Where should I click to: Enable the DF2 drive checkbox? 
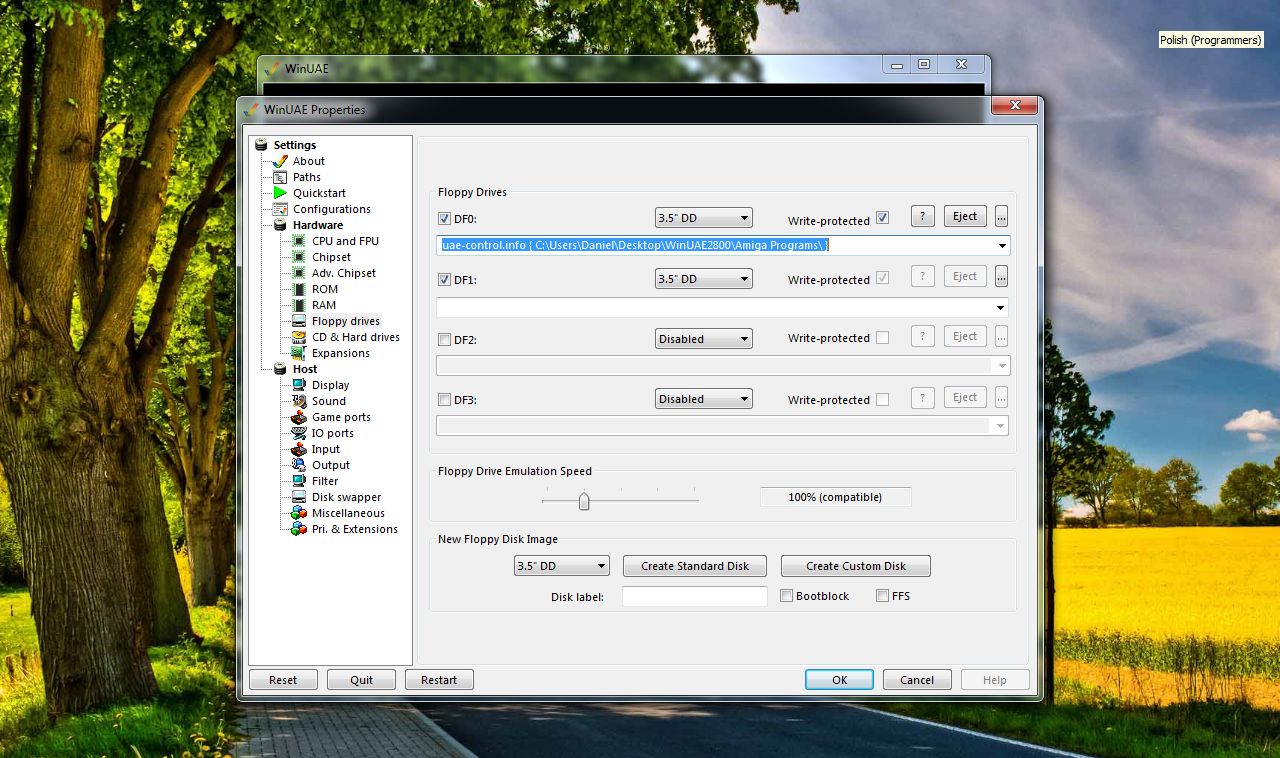pos(445,340)
